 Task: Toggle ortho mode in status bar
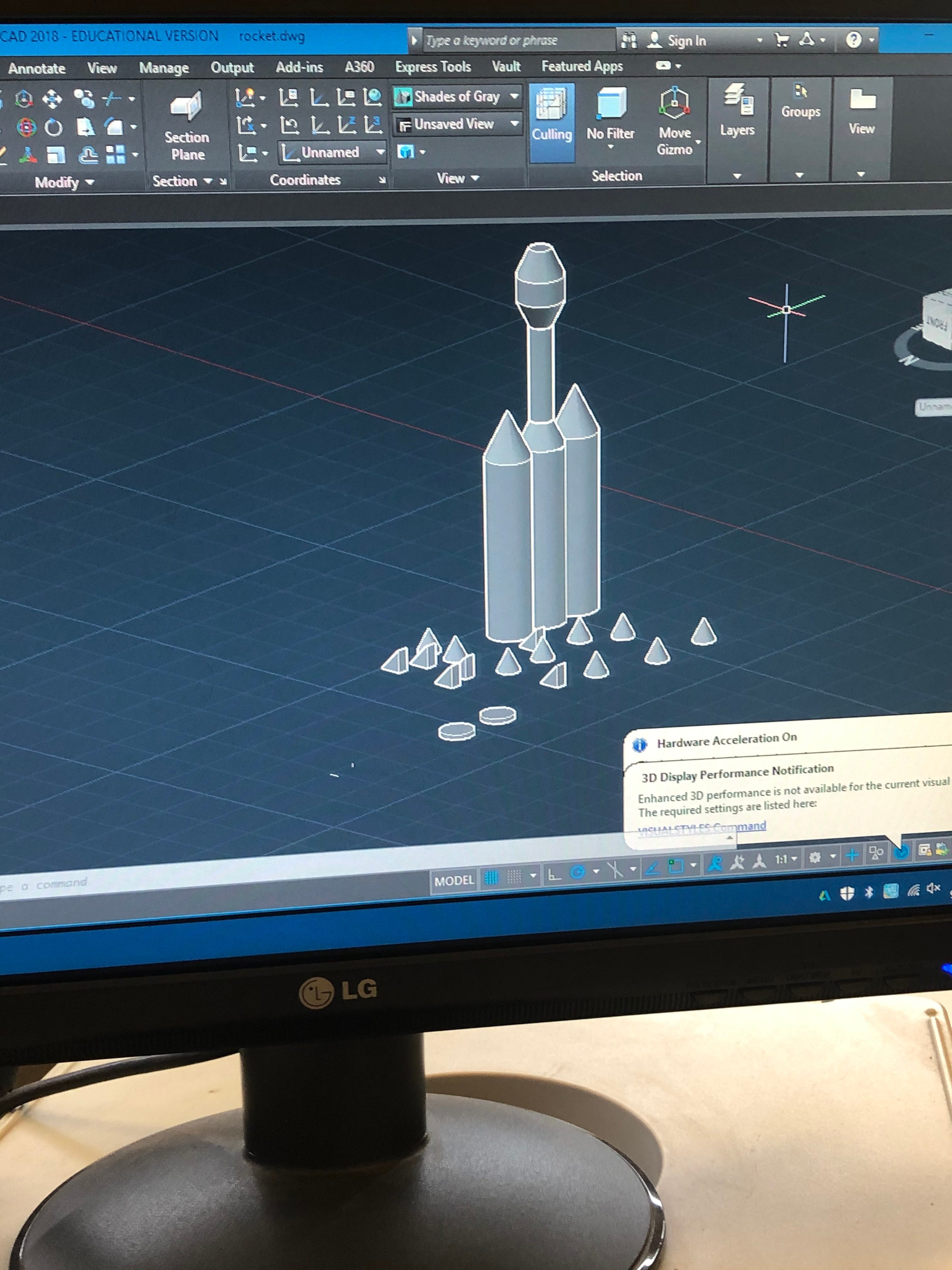tap(554, 875)
